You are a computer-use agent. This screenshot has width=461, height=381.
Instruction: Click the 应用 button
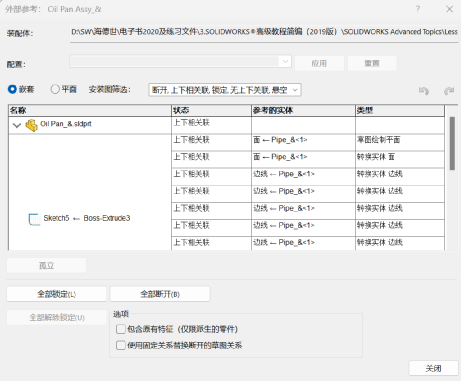319,63
